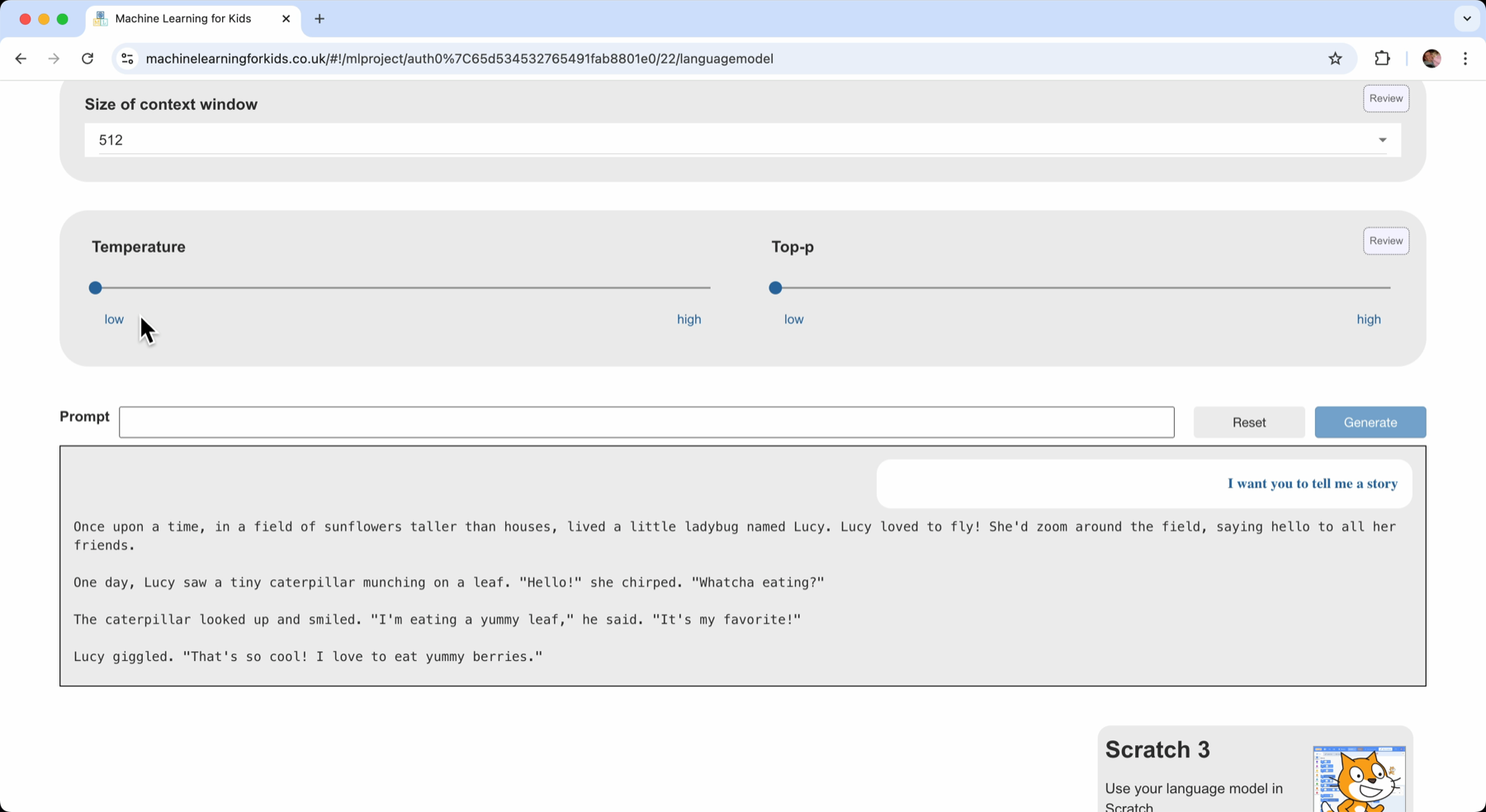Click the browser back arrow

21,59
